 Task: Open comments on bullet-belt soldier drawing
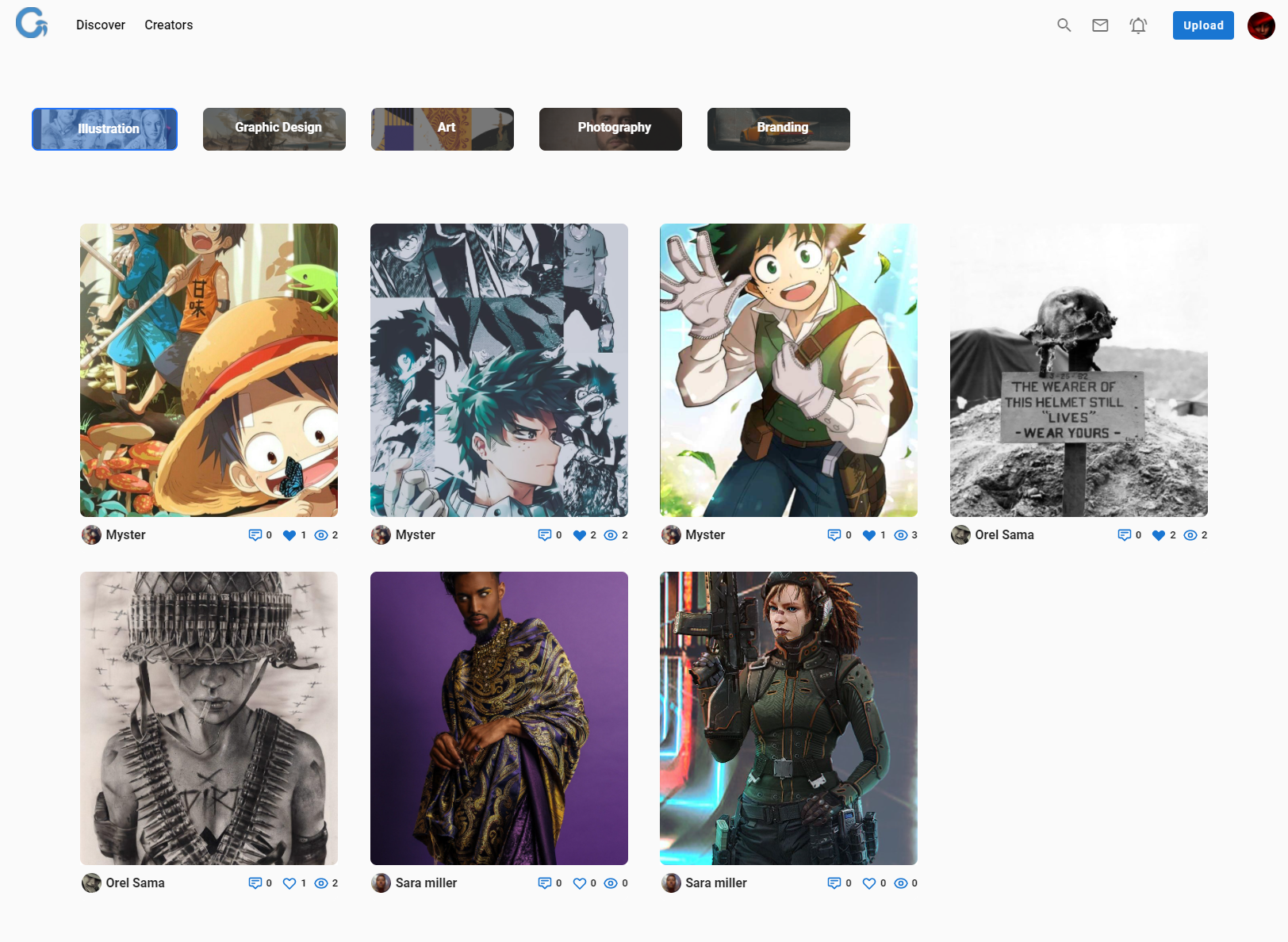pos(255,883)
